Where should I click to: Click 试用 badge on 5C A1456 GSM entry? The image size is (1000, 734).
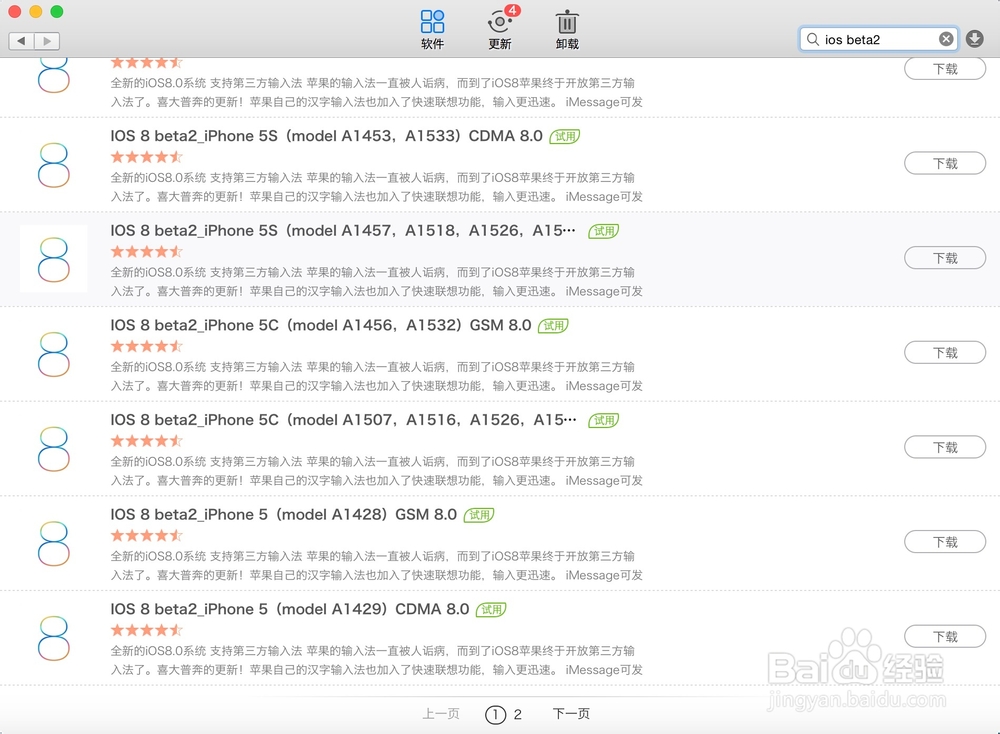553,326
